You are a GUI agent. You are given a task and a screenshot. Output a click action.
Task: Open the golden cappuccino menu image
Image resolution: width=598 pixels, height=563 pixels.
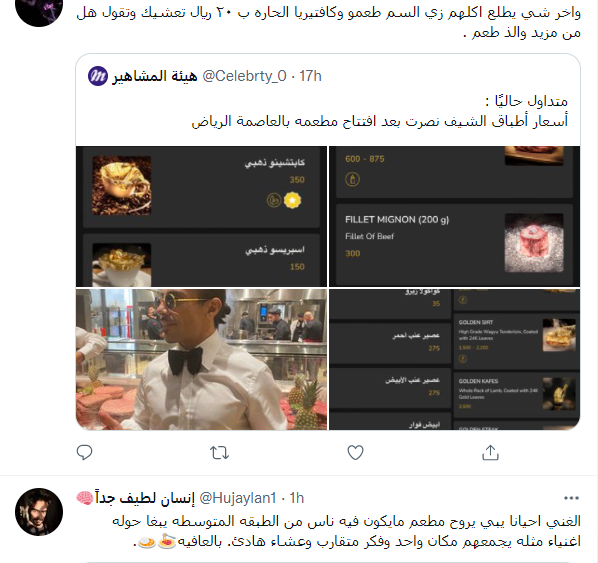tap(201, 216)
